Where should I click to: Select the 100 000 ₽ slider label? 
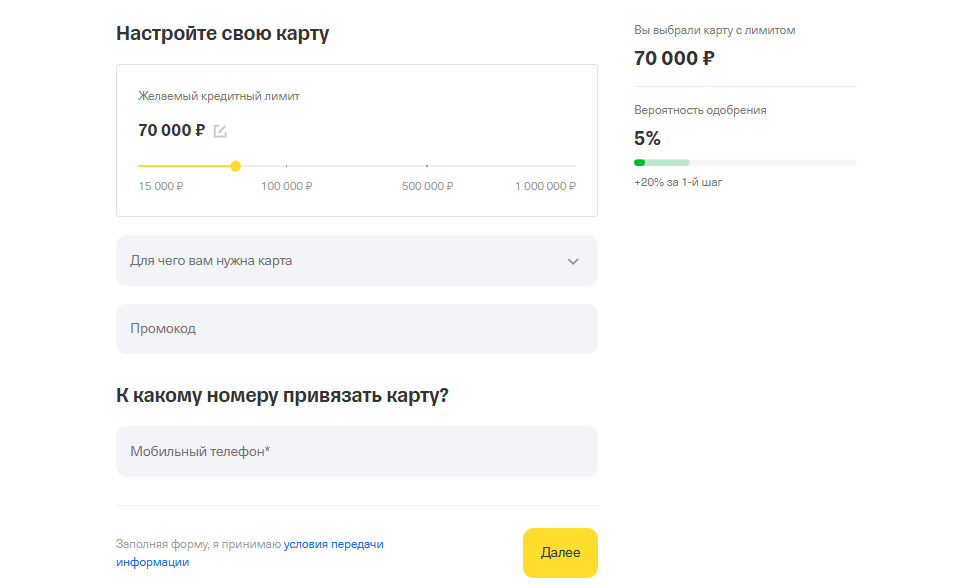[x=286, y=186]
